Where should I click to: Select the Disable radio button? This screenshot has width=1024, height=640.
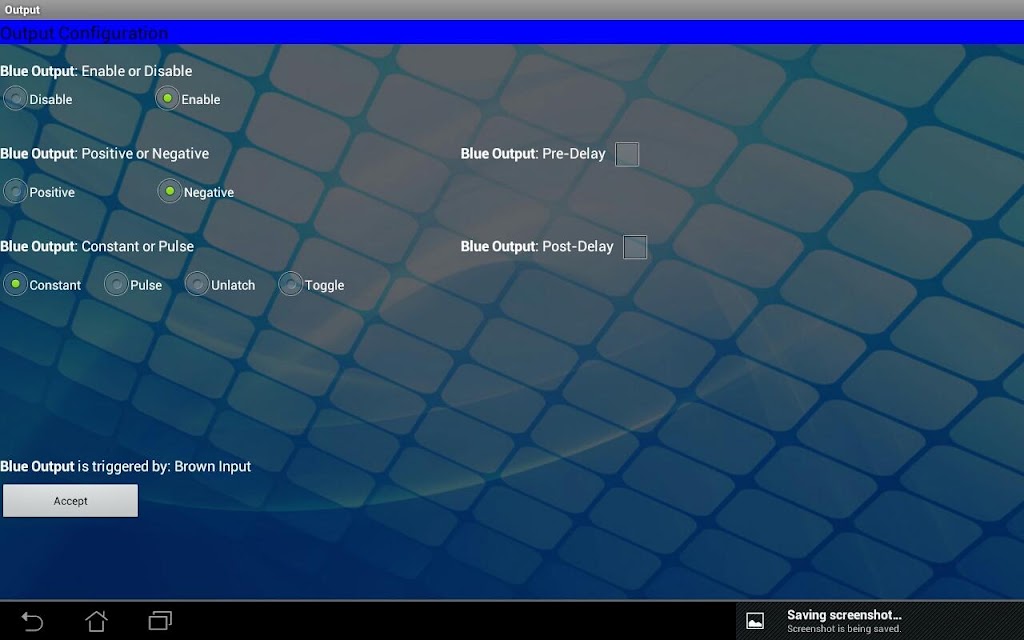(15, 99)
